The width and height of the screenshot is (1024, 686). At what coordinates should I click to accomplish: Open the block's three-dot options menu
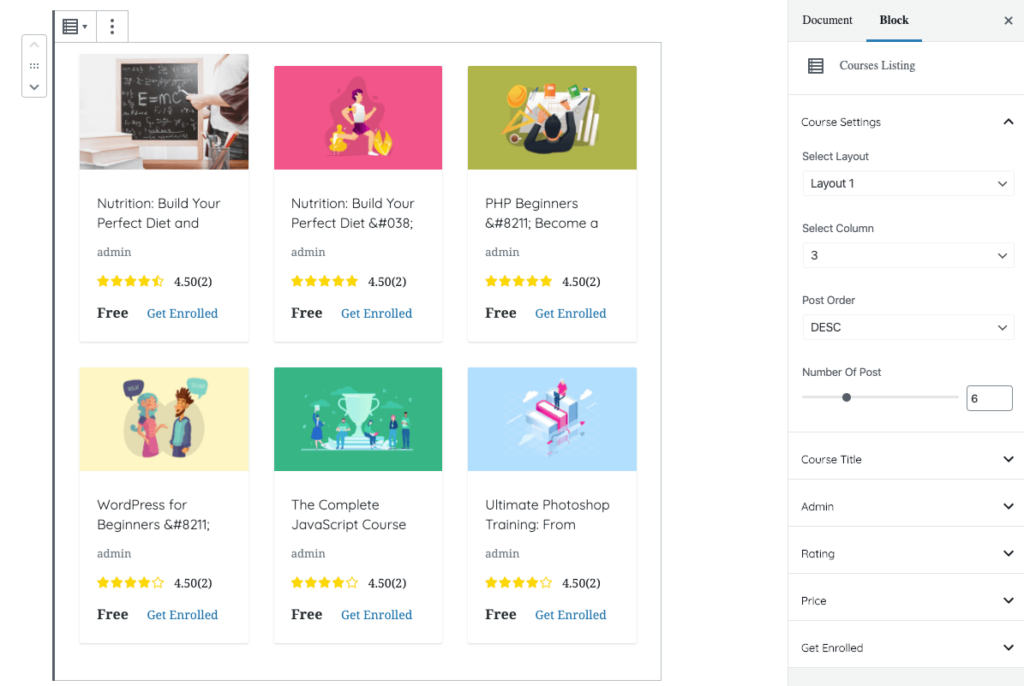[112, 26]
